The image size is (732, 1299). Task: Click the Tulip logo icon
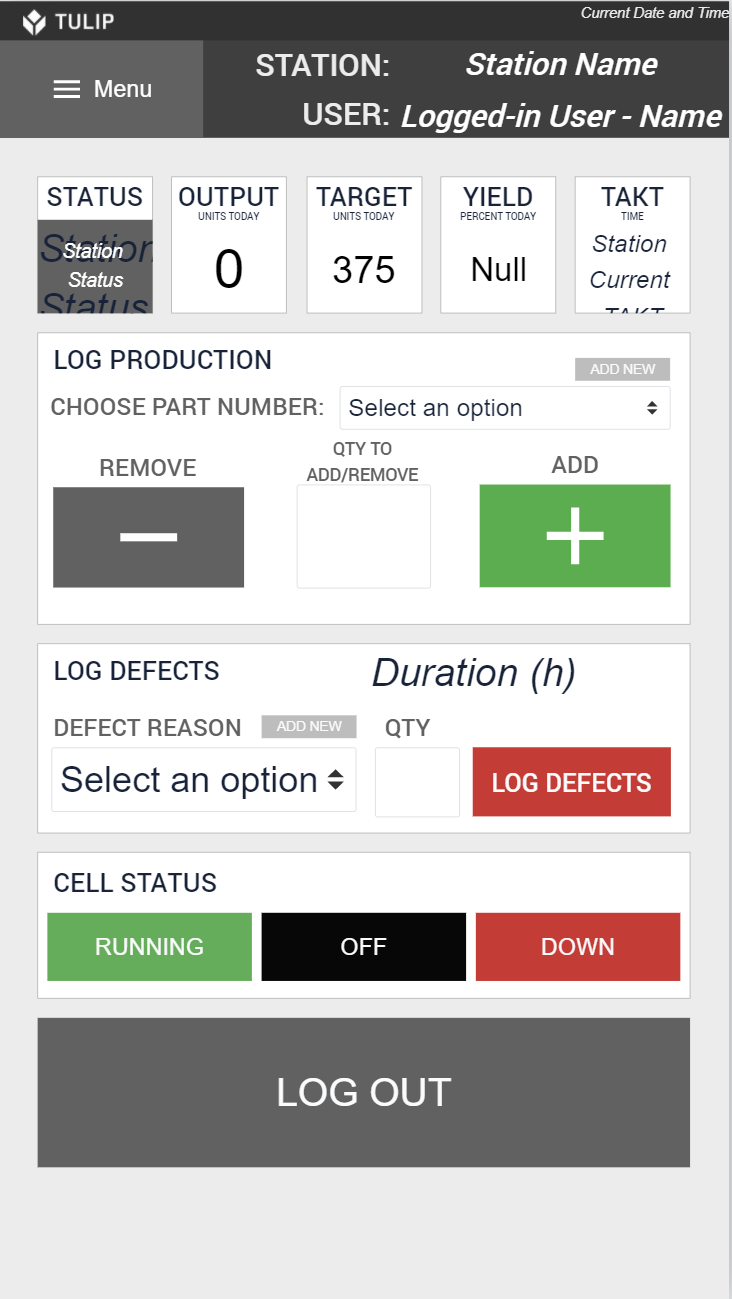35,21
